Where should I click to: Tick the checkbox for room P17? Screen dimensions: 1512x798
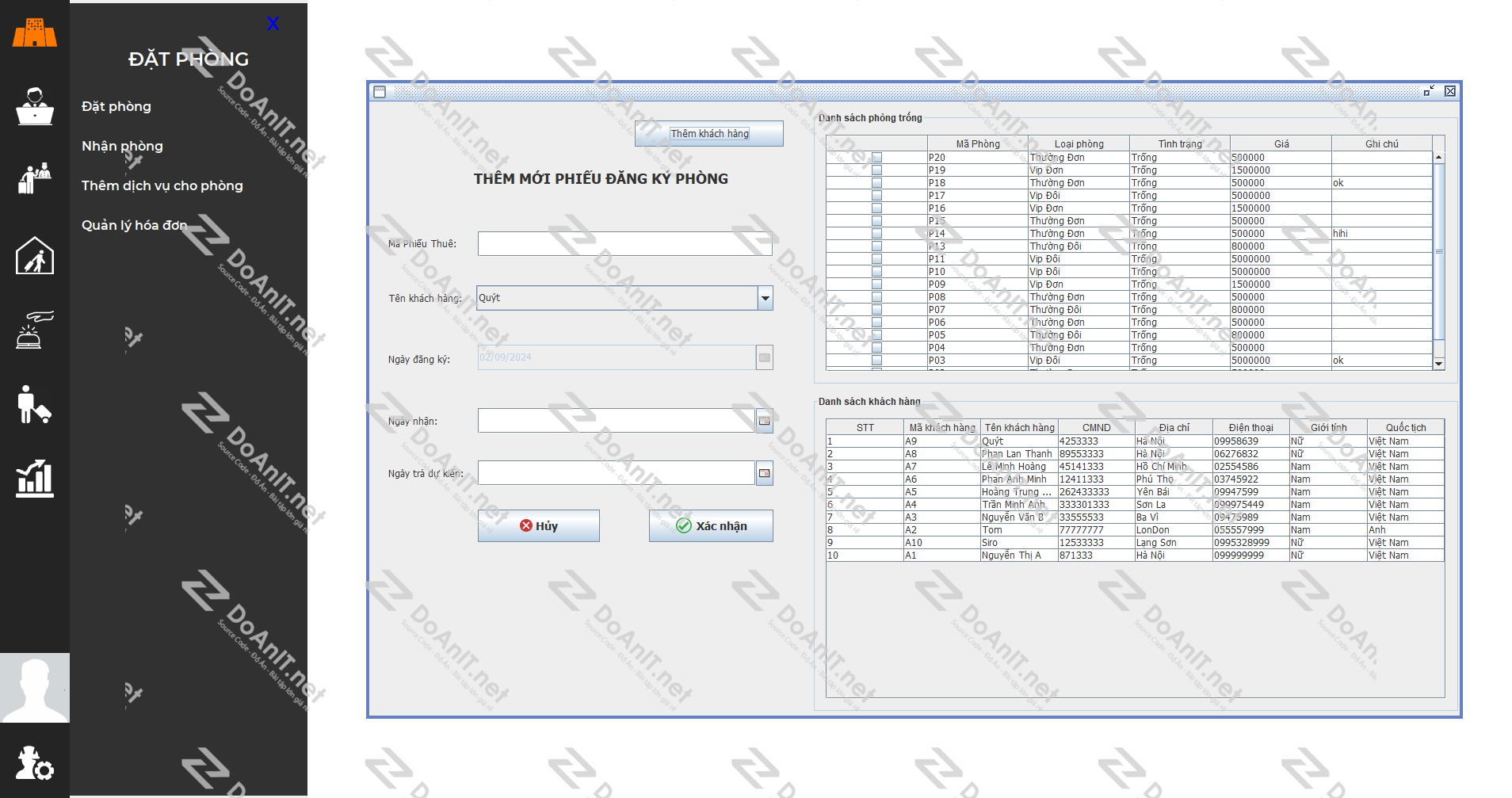coord(876,196)
